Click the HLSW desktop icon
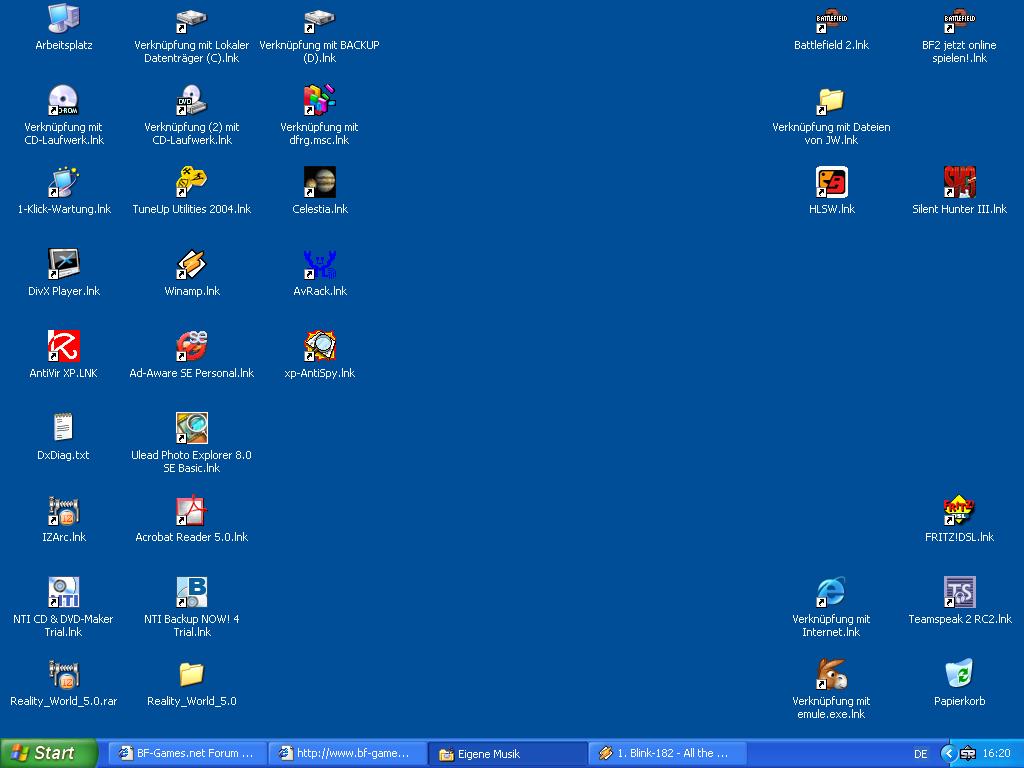1024x768 pixels. tap(831, 183)
